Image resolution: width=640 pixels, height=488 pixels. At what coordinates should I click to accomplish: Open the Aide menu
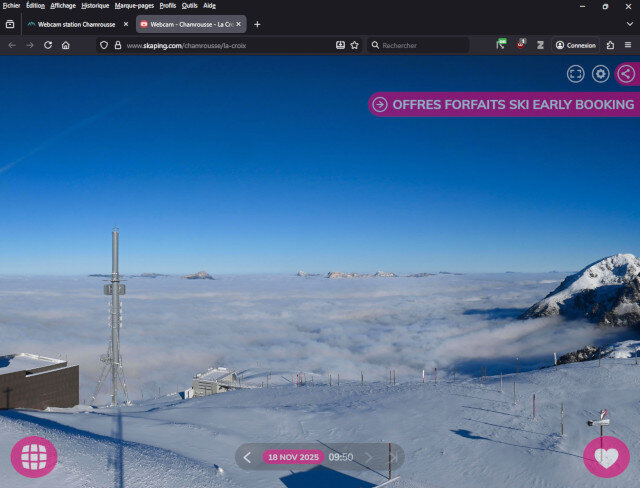pyautogui.click(x=209, y=6)
